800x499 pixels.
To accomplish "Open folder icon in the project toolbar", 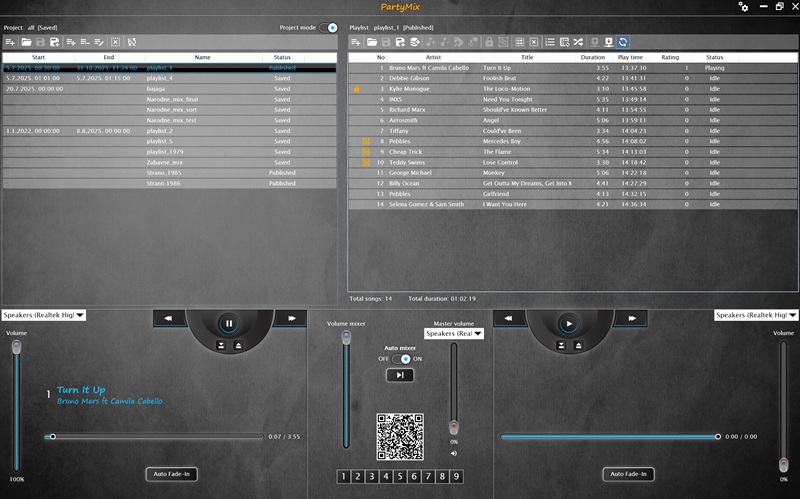I will 25,42.
